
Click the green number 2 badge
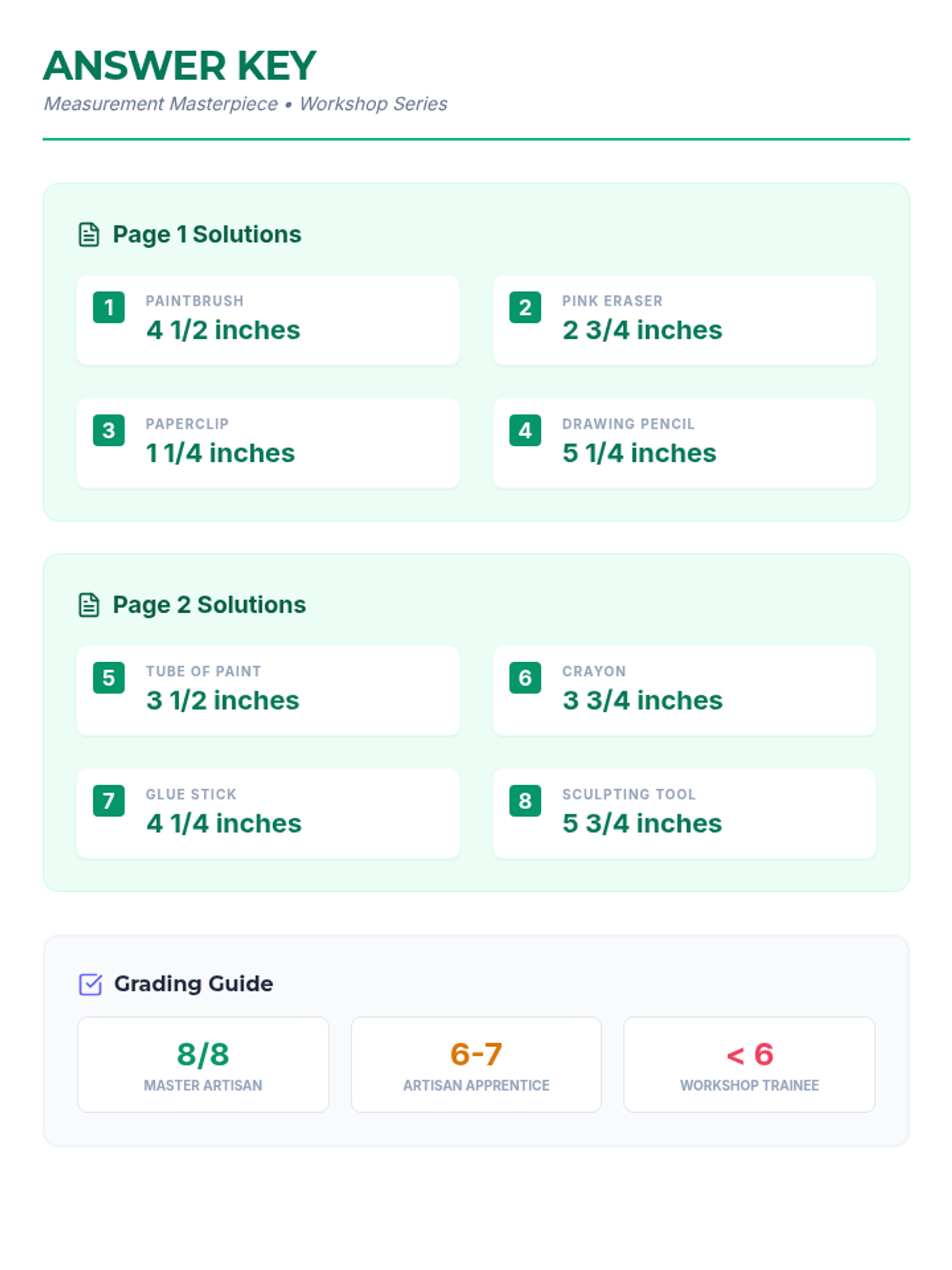(x=525, y=307)
